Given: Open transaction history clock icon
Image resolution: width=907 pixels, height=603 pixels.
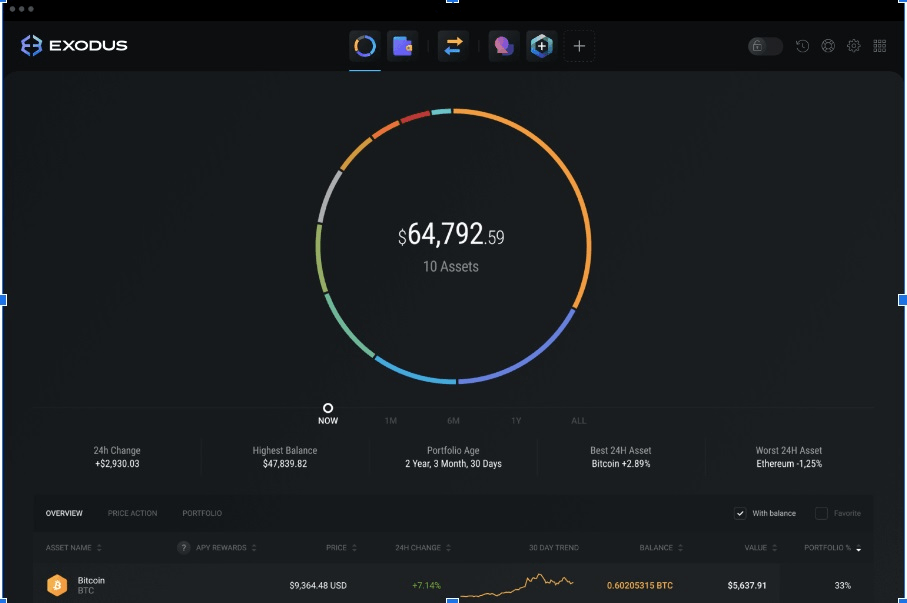Looking at the screenshot, I should pyautogui.click(x=802, y=45).
